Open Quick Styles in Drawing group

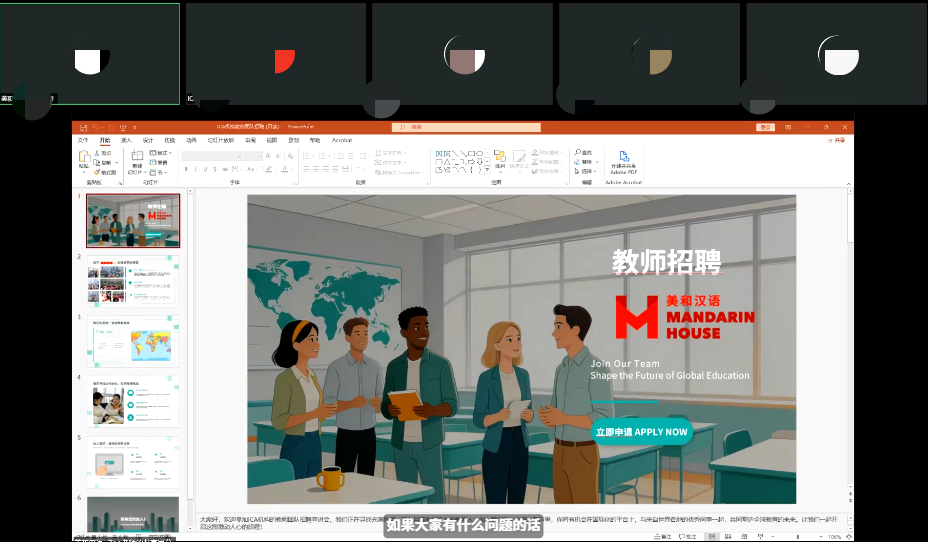pos(519,161)
